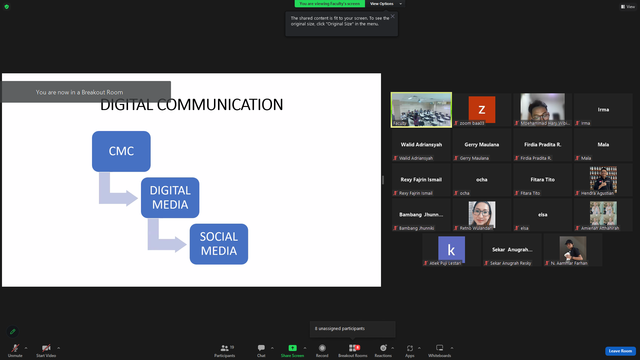Select the Bambang Jhunniki participant tile

click(421, 215)
